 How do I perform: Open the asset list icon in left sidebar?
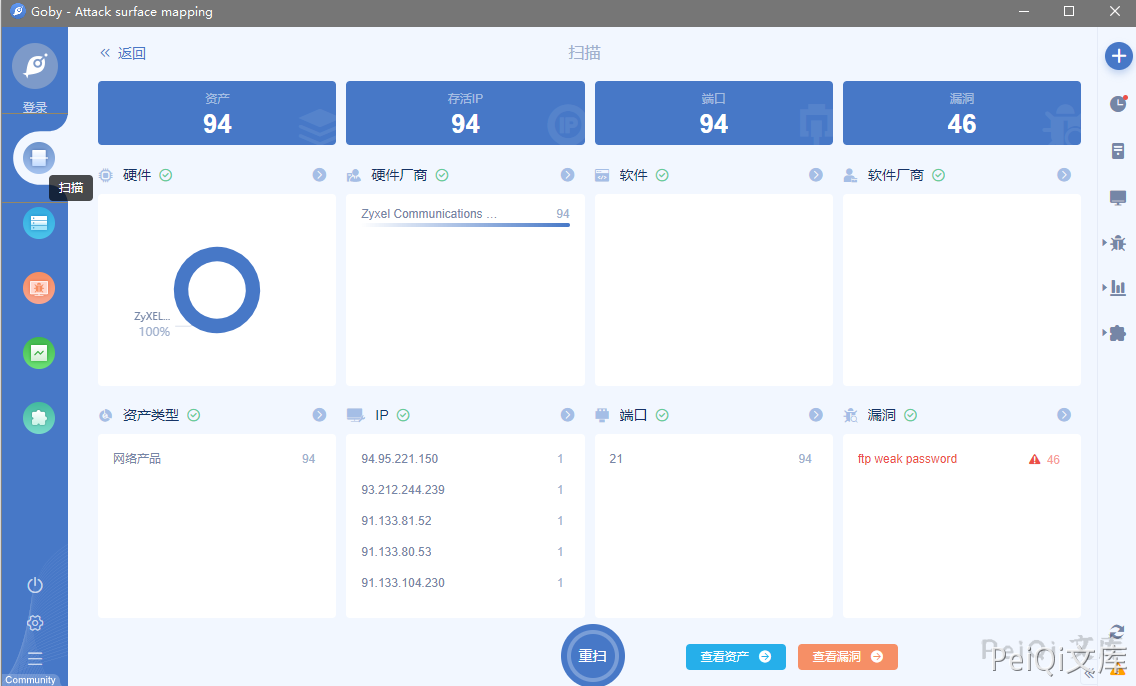click(x=39, y=223)
